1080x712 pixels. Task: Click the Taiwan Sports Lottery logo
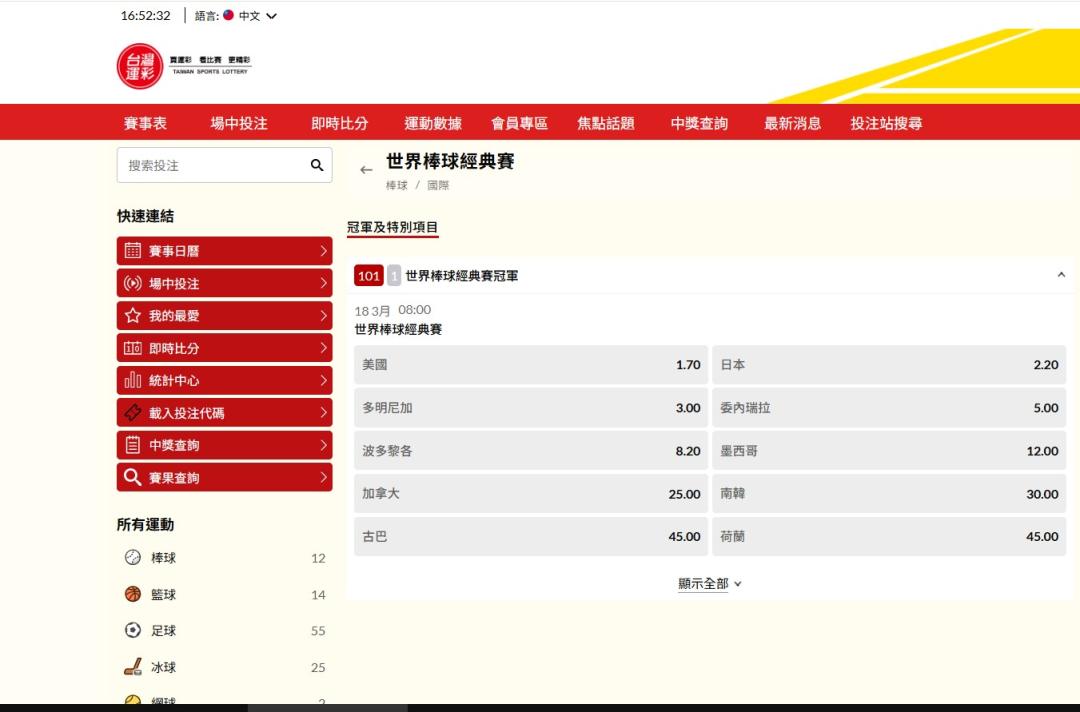[139, 66]
